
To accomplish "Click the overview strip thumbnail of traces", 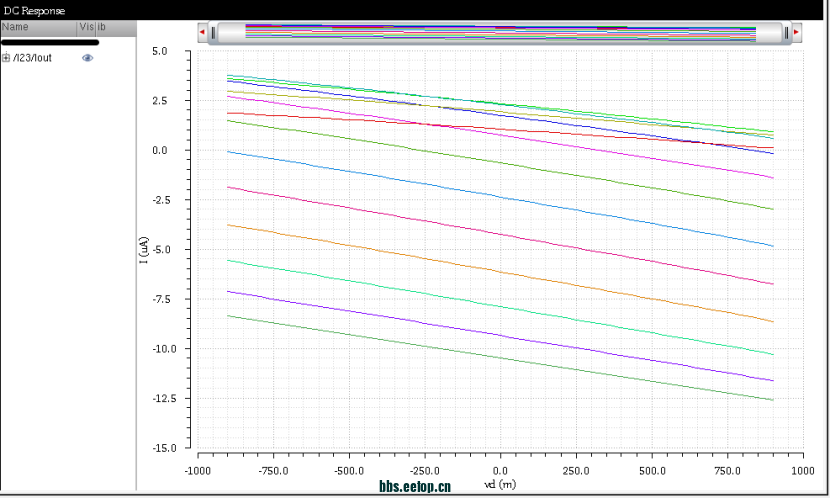I will (x=500, y=33).
